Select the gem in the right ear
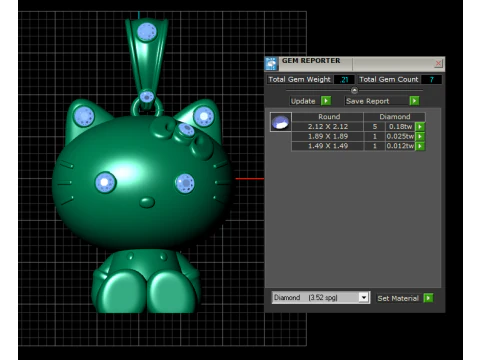This screenshot has height=360, width=480. pos(203,117)
